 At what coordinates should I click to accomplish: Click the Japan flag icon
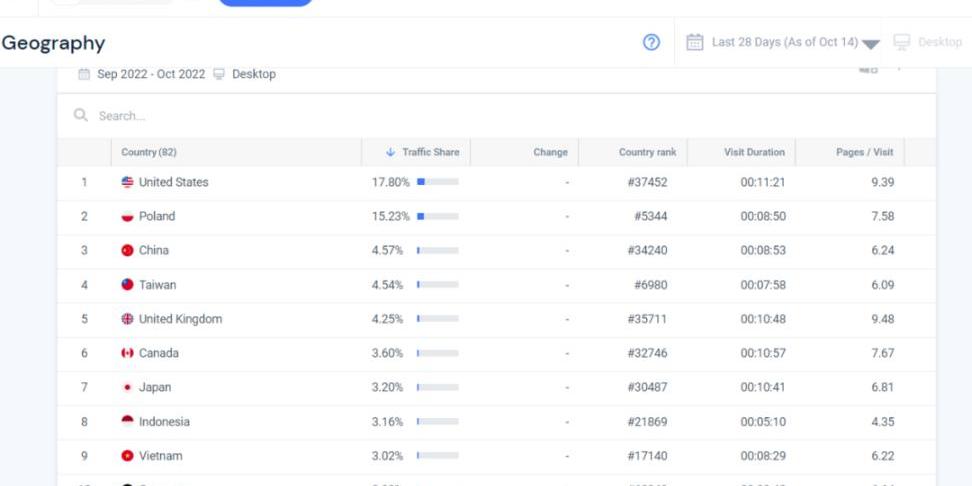[x=127, y=387]
